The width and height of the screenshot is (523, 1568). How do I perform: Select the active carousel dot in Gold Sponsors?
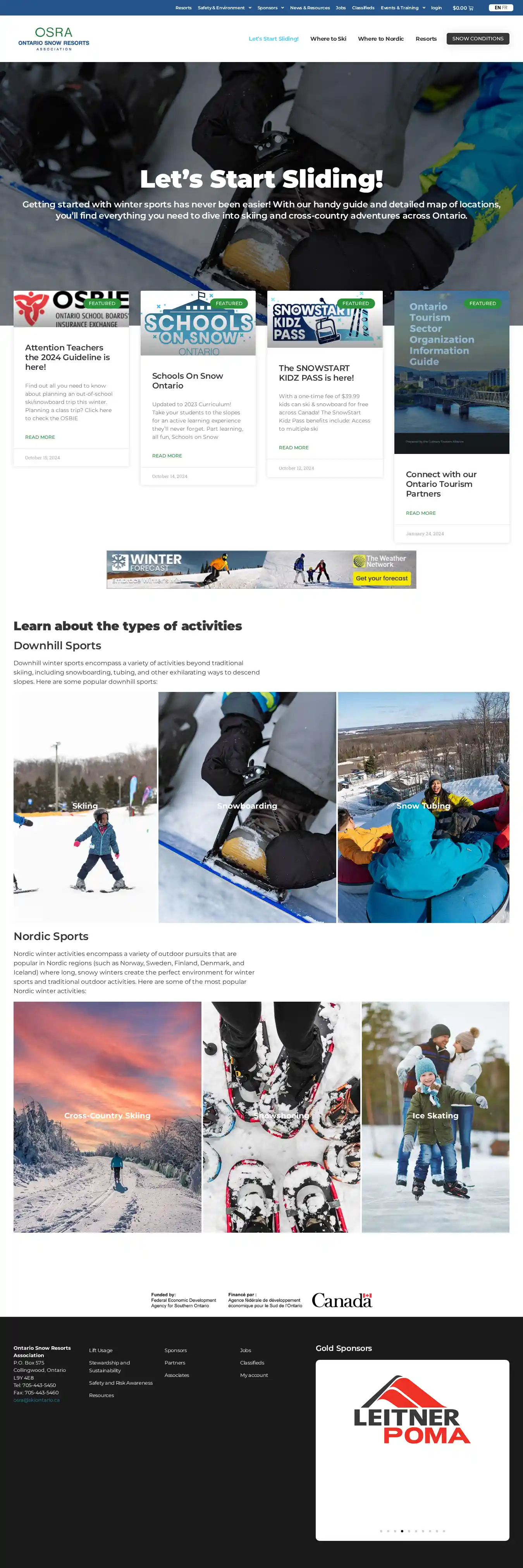(402, 1531)
